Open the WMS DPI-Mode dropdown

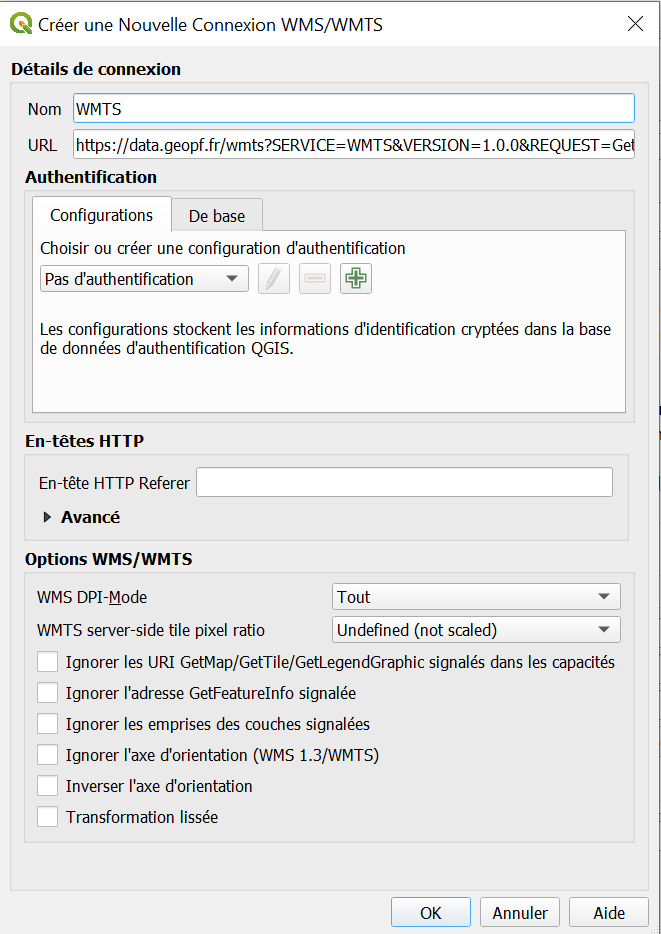pyautogui.click(x=476, y=597)
